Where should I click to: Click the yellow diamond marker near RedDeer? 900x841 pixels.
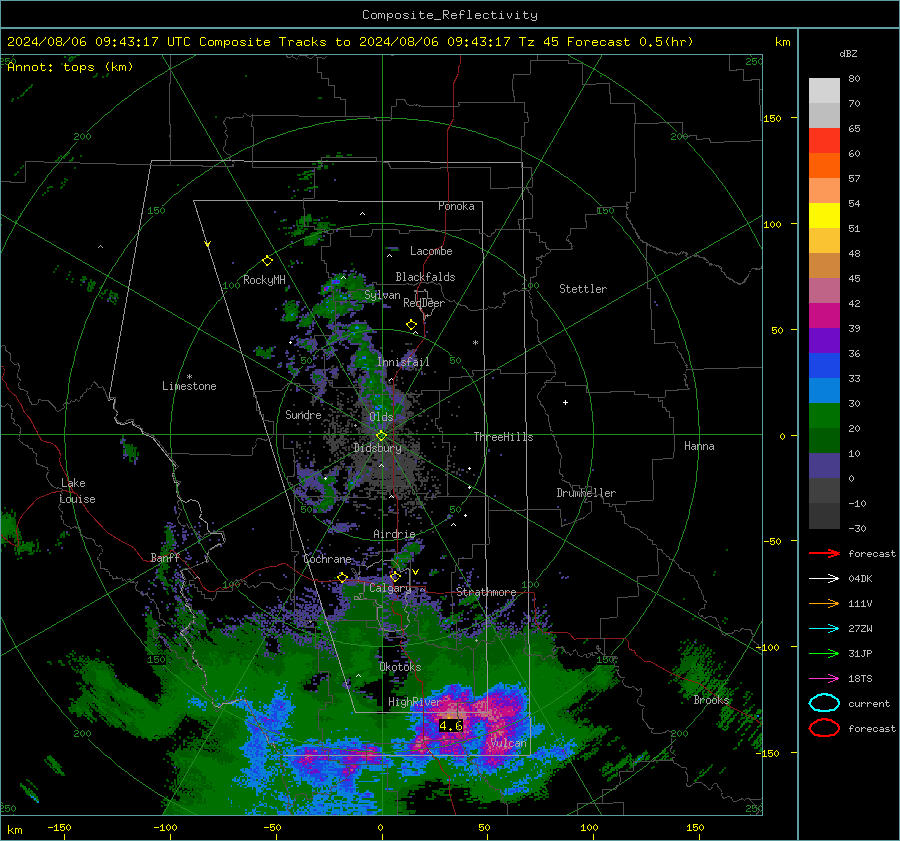412,324
